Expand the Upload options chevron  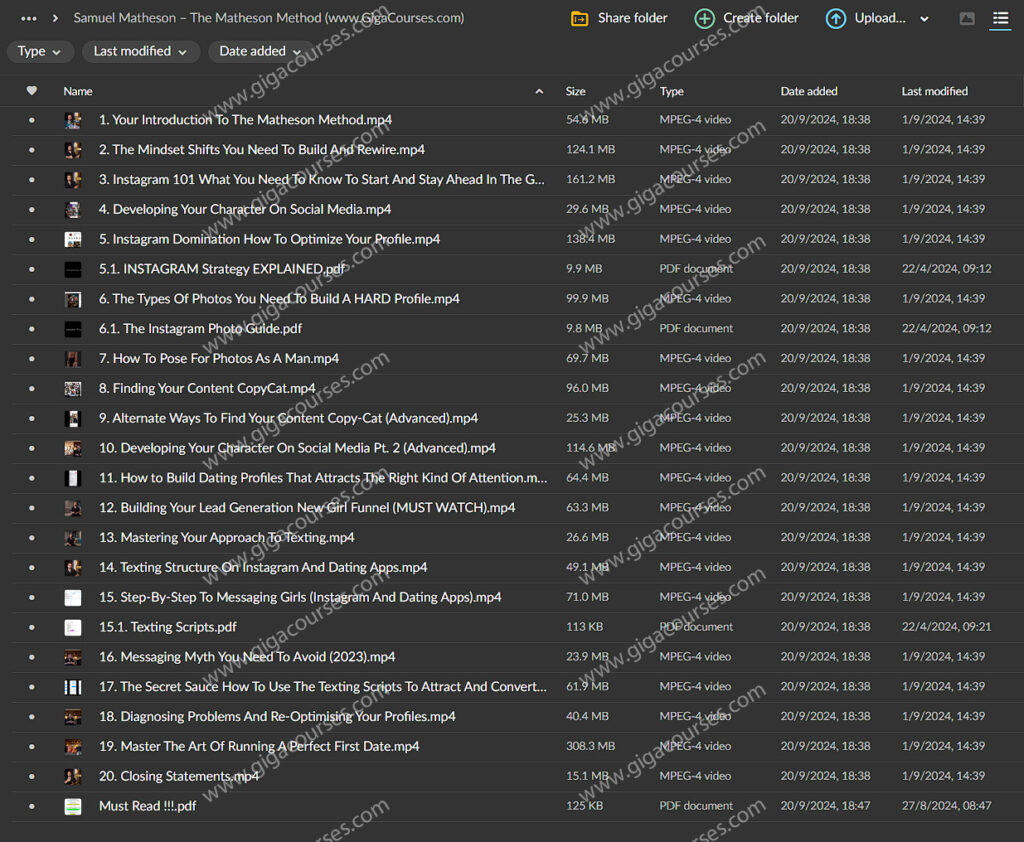(924, 19)
